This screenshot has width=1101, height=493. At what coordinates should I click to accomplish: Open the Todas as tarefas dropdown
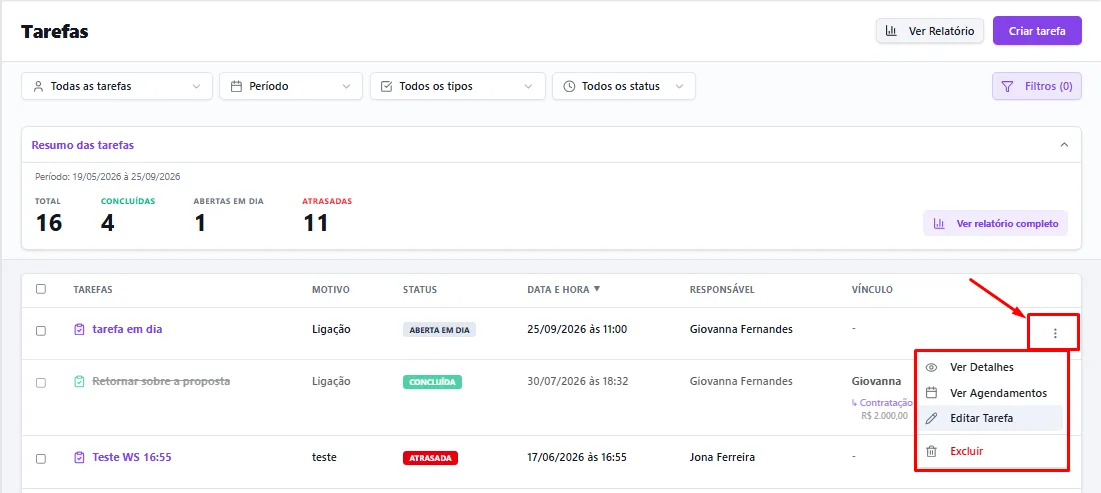click(117, 86)
